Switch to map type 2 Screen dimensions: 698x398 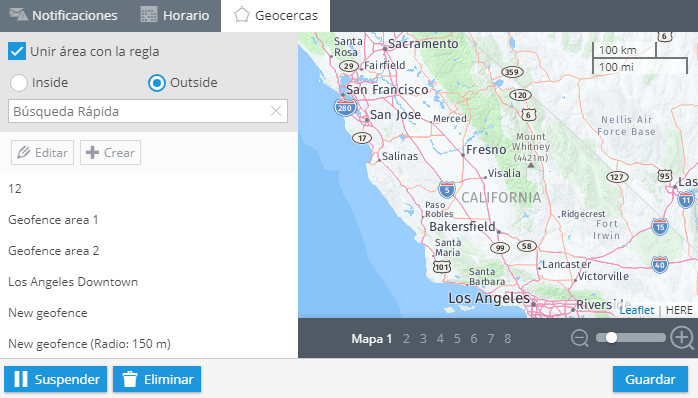tap(406, 339)
